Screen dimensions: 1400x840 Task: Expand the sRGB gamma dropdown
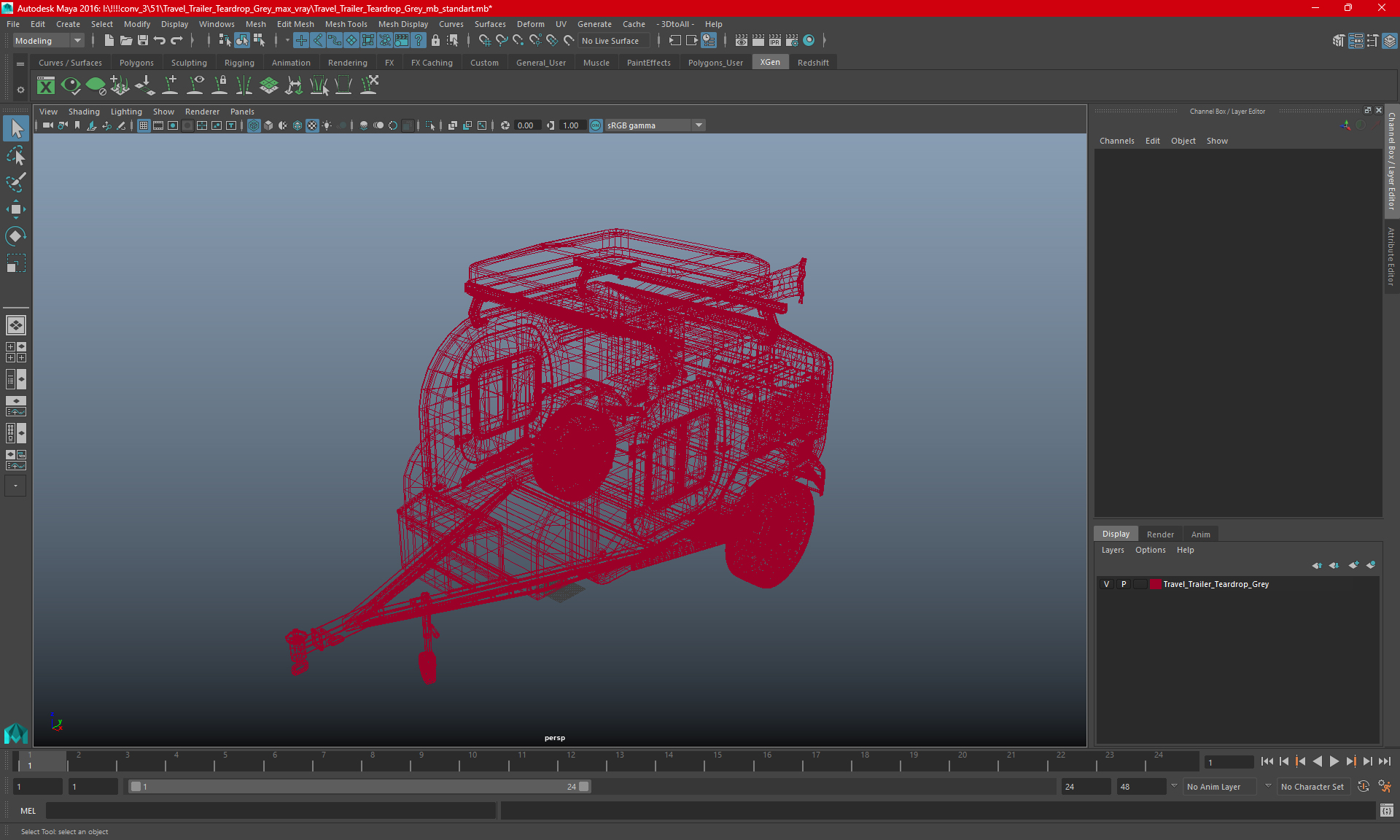[699, 125]
